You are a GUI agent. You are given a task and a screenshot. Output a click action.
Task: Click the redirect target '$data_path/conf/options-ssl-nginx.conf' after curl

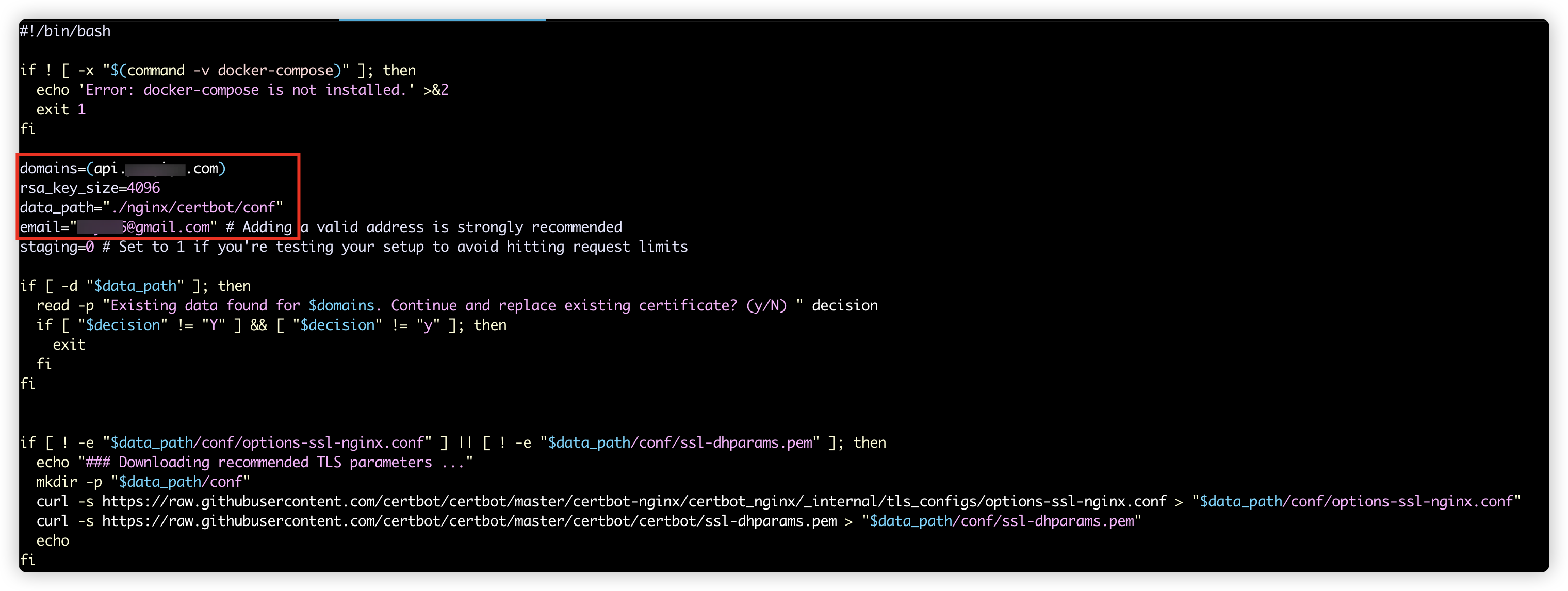[x=1356, y=502]
